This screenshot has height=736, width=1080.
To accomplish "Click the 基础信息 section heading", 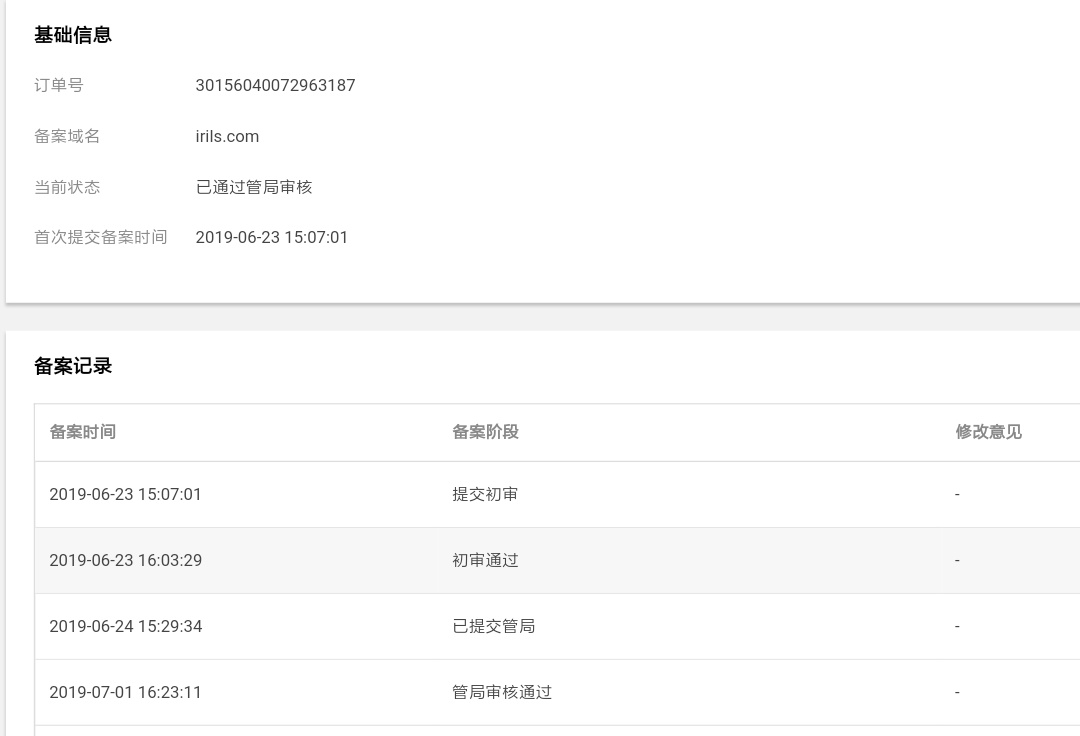I will tap(73, 35).
